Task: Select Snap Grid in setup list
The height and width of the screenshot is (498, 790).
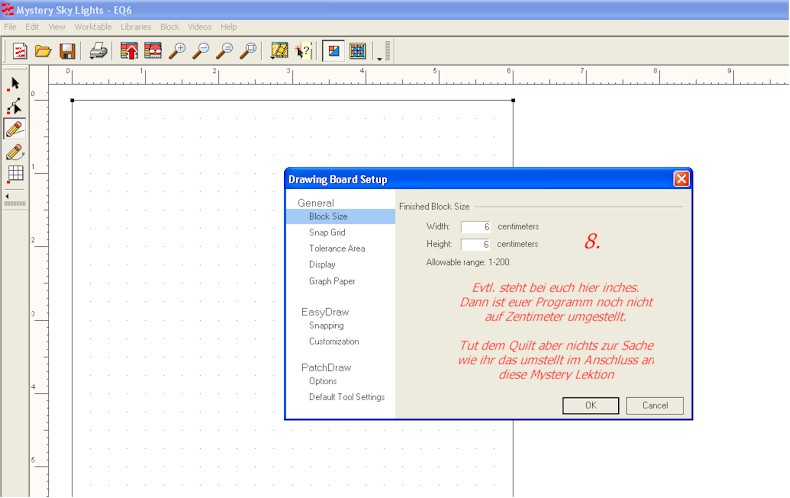Action: 327,232
